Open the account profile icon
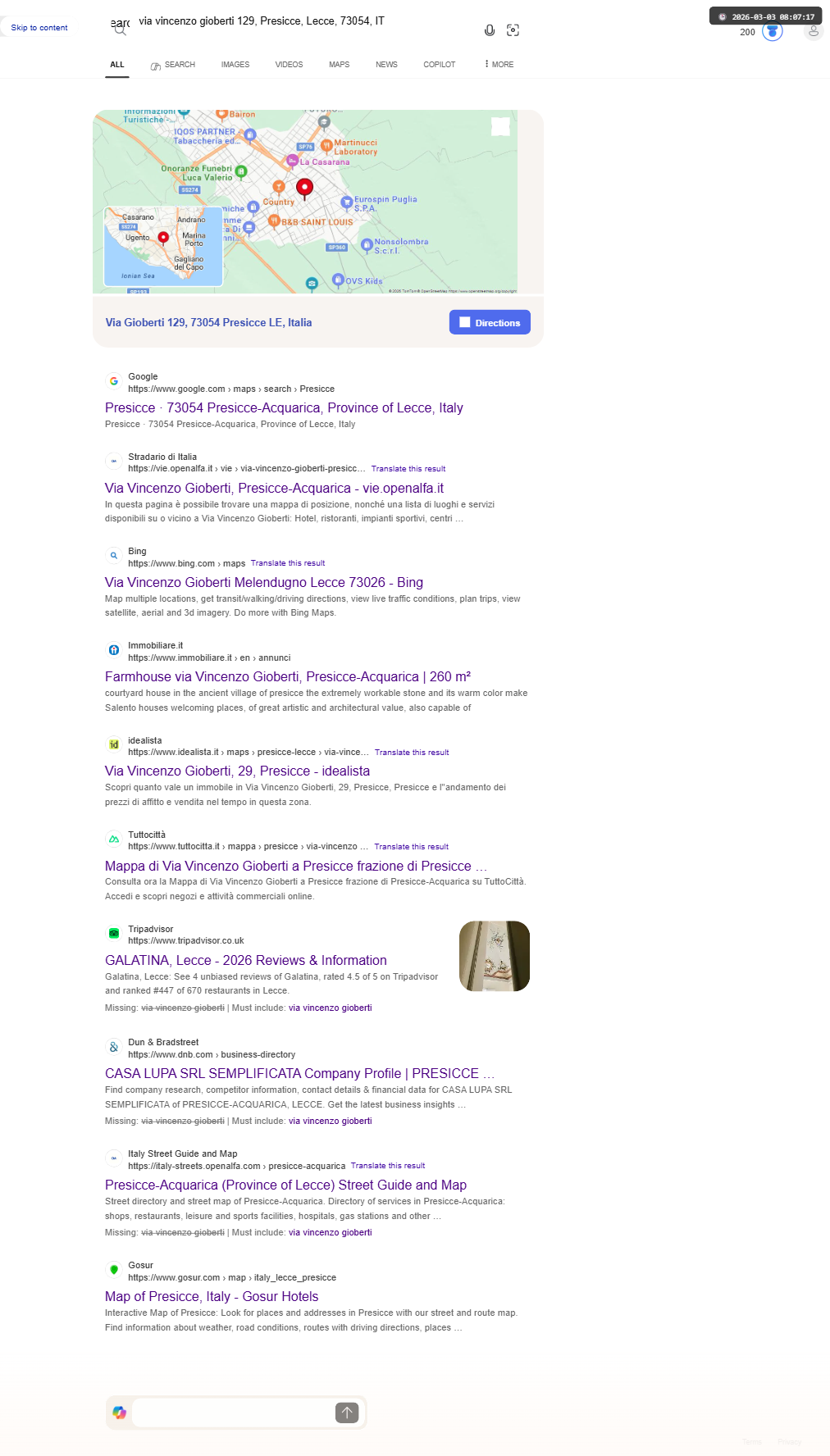This screenshot has height=1456, width=830. pos(814,31)
